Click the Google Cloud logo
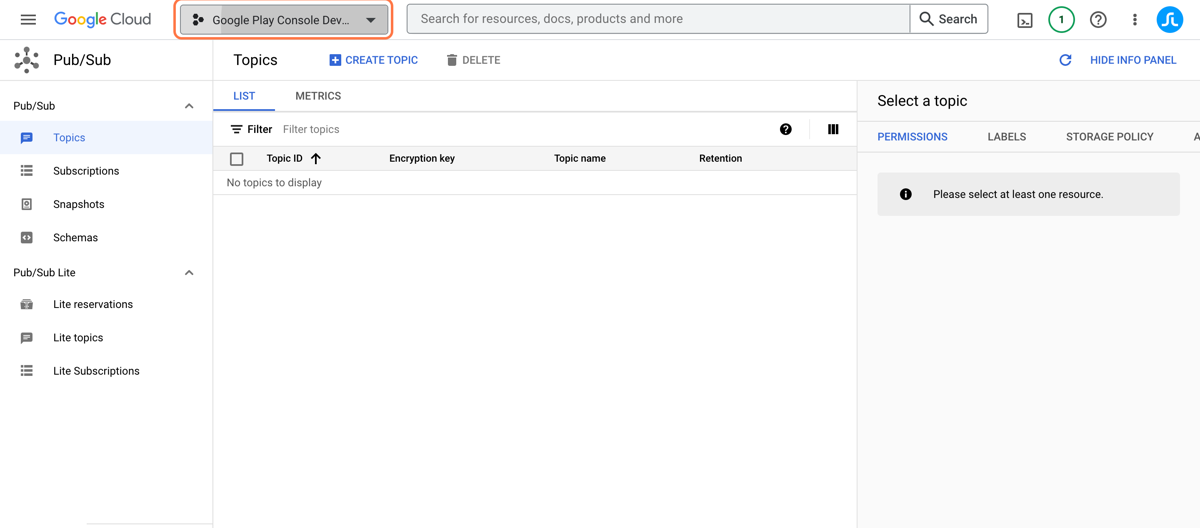 coord(102,19)
